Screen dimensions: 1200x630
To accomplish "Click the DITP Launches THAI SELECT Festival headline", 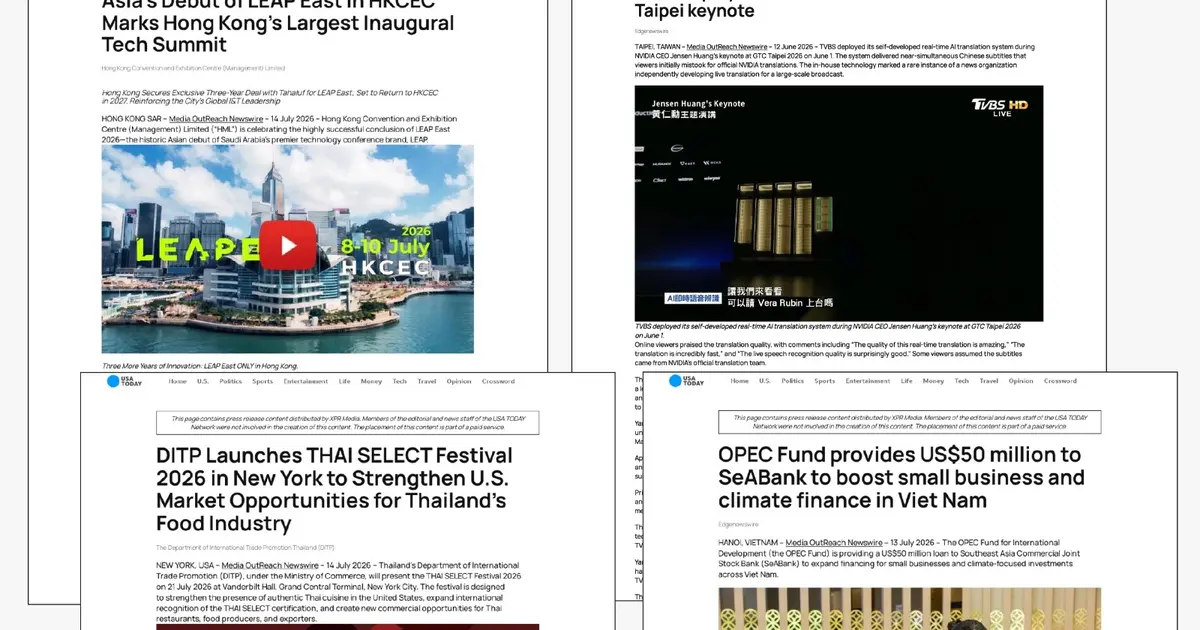I will pyautogui.click(x=334, y=489).
